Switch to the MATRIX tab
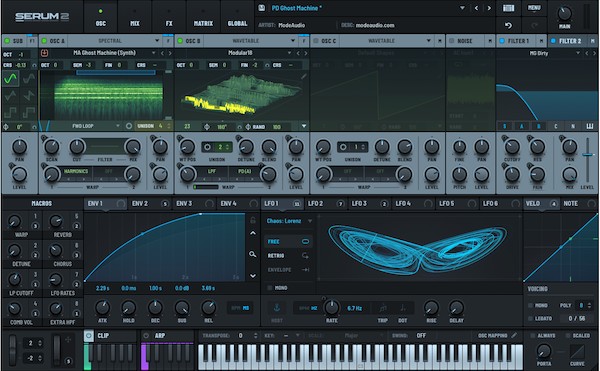The image size is (600, 371). click(203, 17)
